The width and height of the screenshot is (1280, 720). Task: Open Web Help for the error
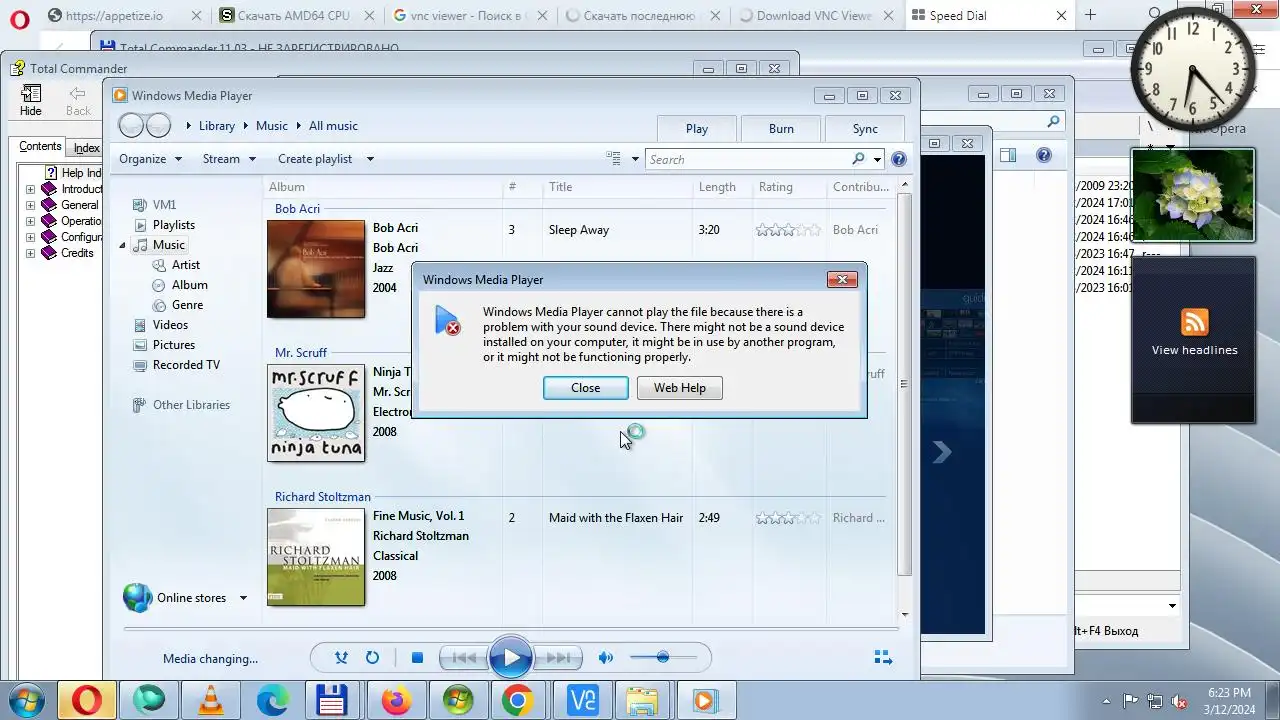pos(679,388)
